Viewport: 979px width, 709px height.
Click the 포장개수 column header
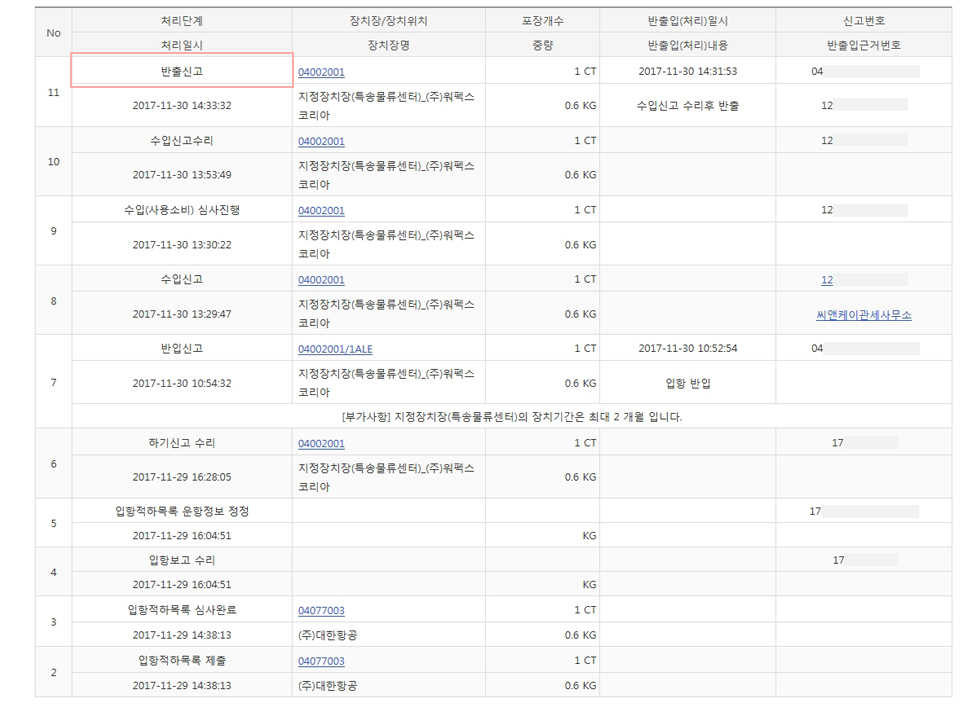click(x=542, y=20)
